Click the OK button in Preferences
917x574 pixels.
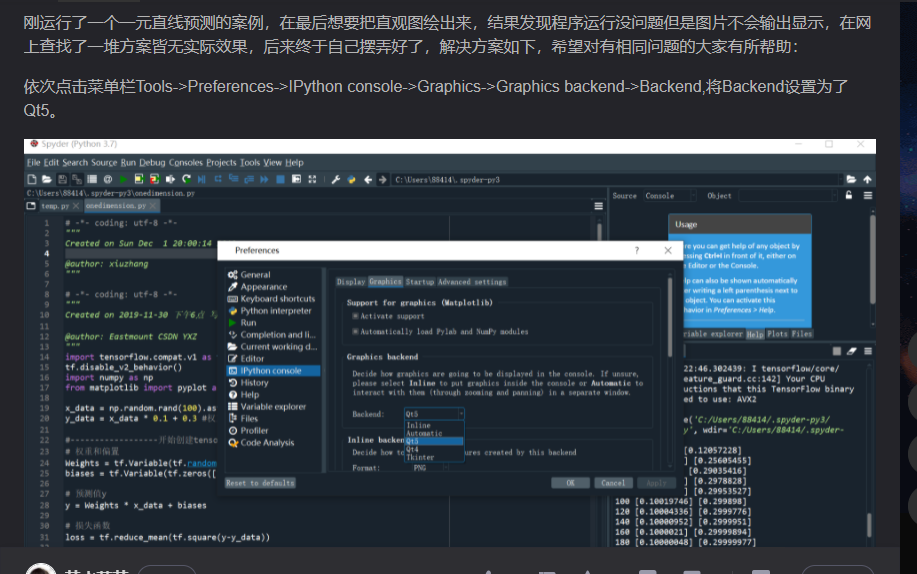click(x=570, y=483)
